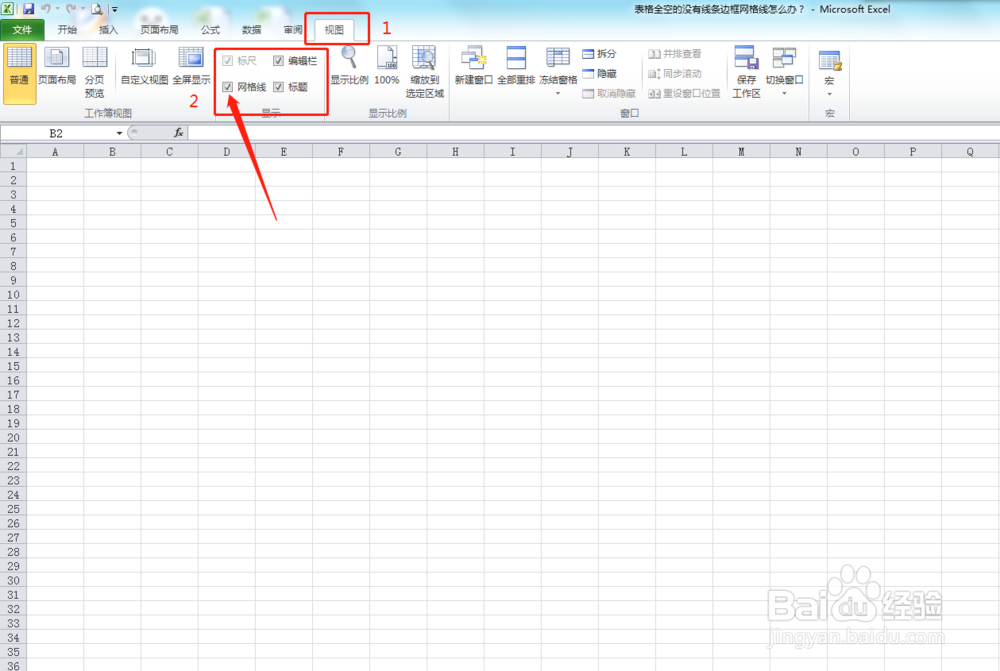
Task: Select column A header
Action: [55, 152]
